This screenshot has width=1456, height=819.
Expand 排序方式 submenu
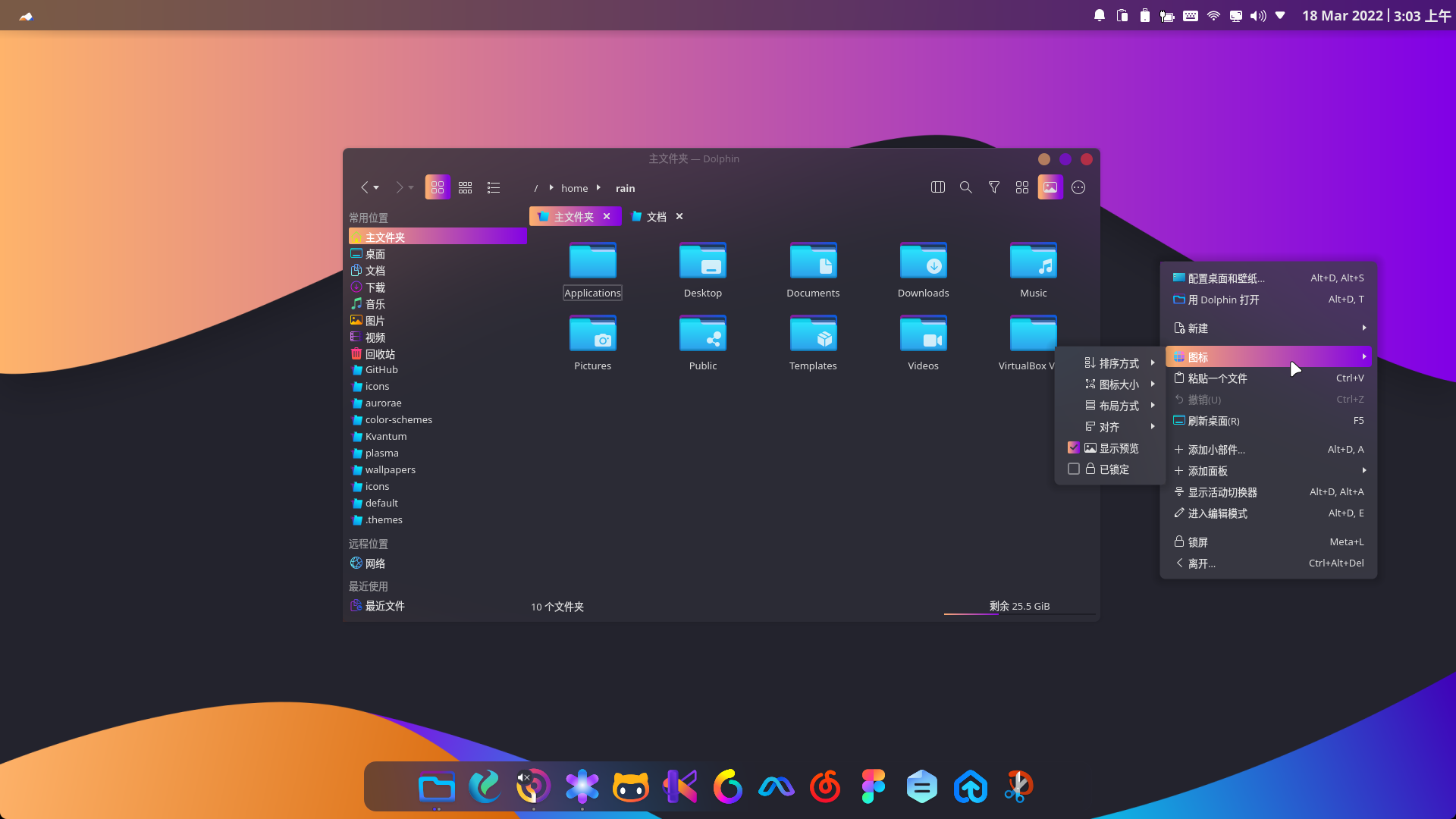click(1111, 363)
